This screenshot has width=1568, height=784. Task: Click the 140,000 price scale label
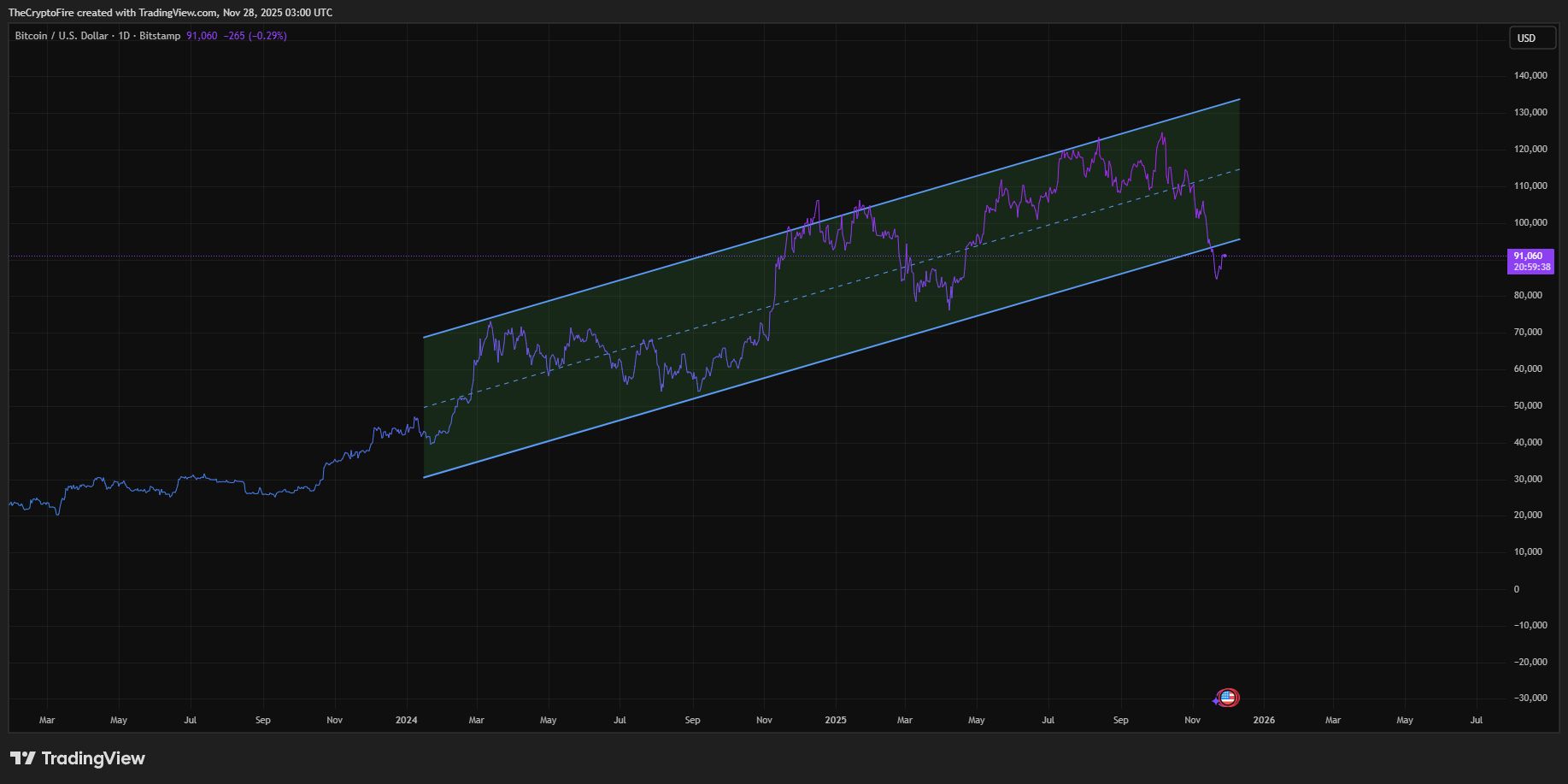[1530, 75]
